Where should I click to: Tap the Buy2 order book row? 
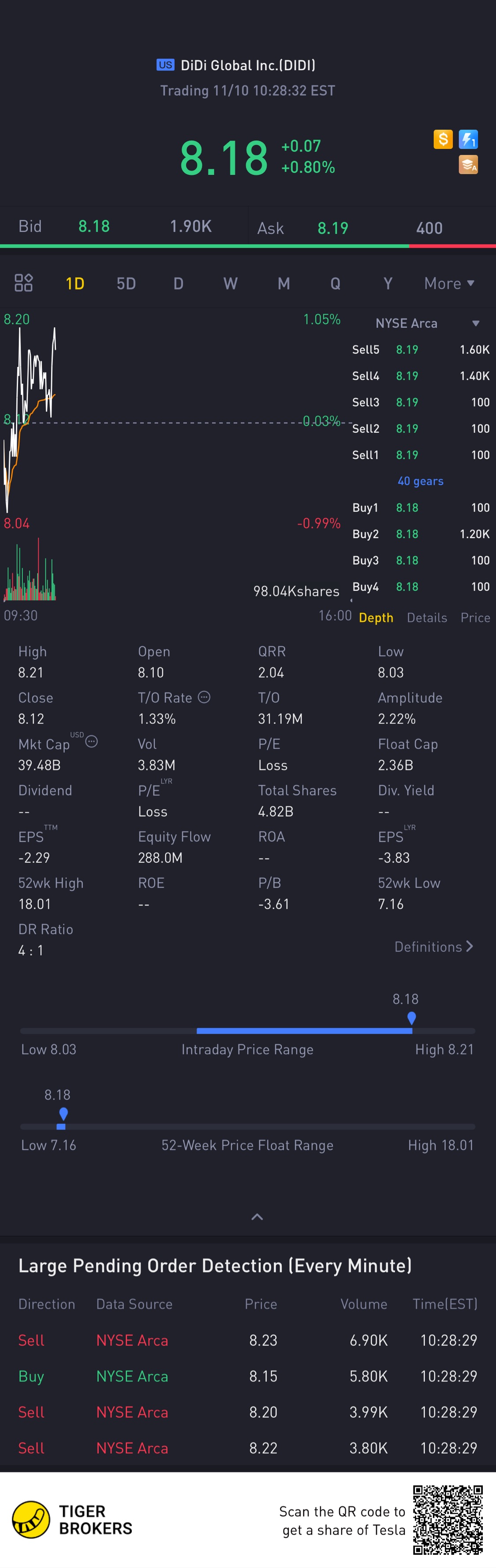pos(421,534)
